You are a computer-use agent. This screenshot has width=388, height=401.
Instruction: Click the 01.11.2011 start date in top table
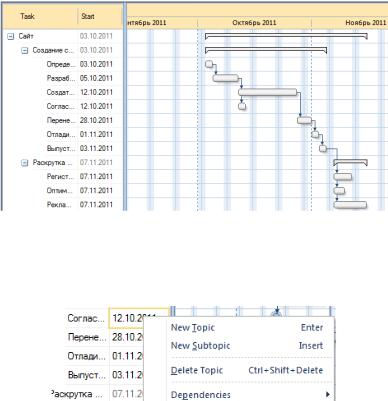pos(96,134)
